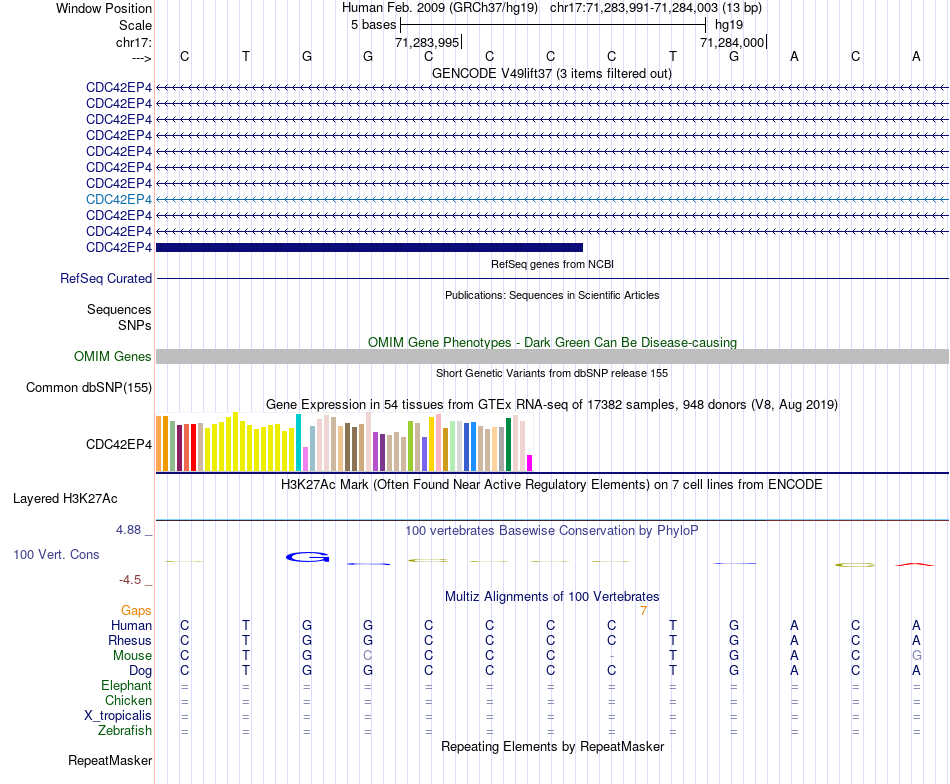This screenshot has height=784, width=950.
Task: Click the CDC42EP4 label beside the GTEx bar chart
Action: click(x=119, y=445)
